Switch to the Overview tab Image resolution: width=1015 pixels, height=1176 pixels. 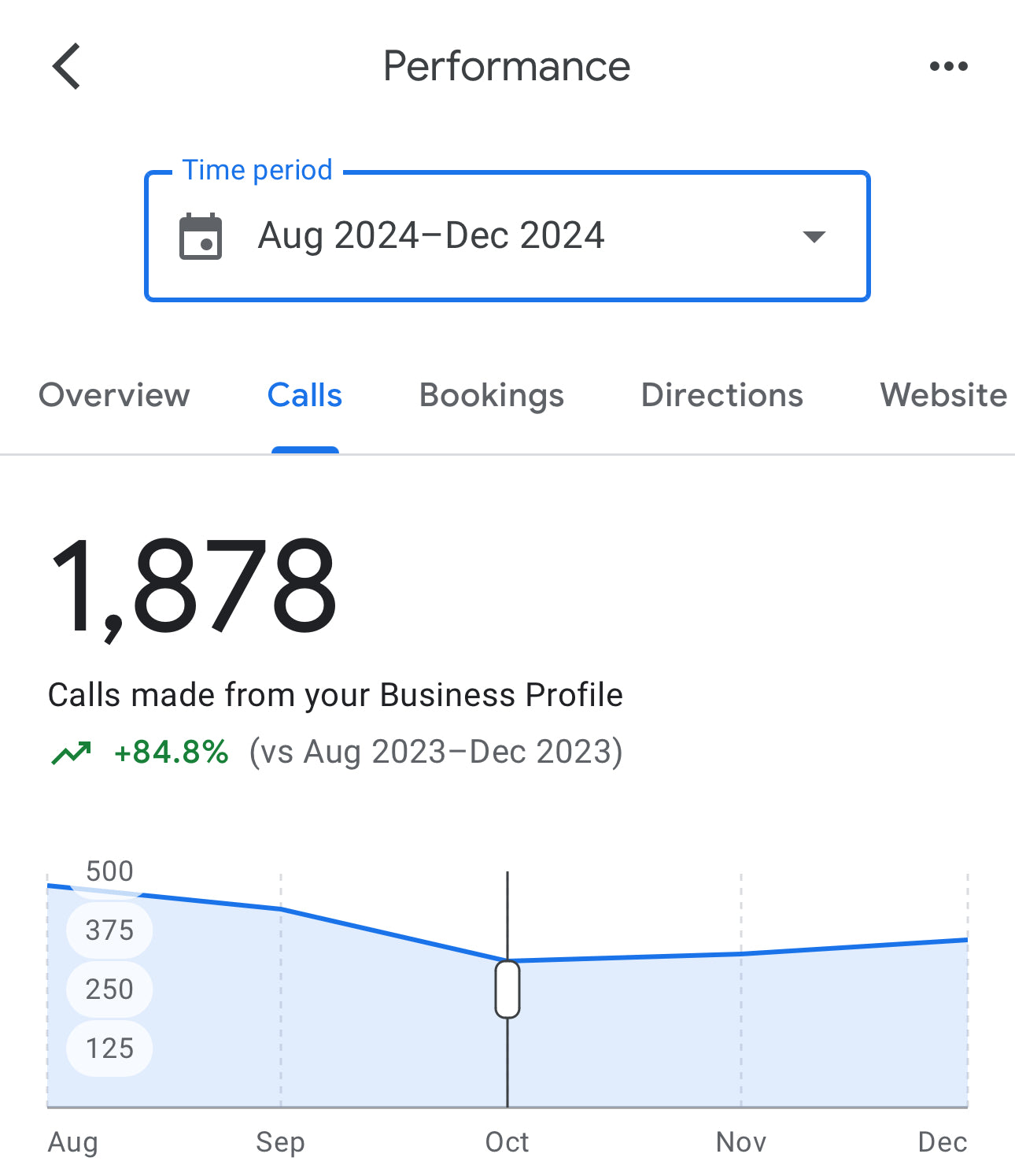(x=114, y=395)
